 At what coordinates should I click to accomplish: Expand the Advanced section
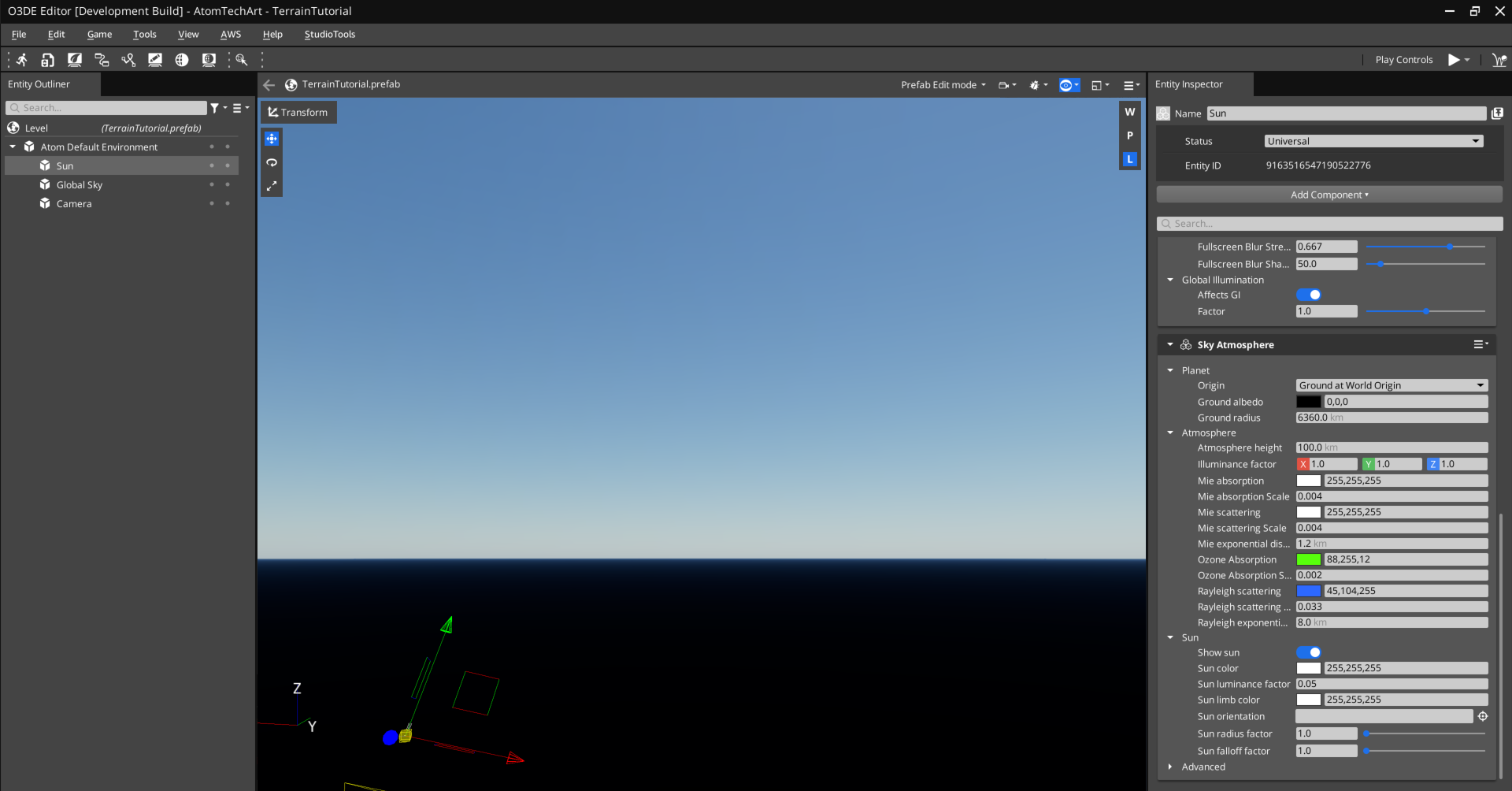coord(1170,767)
